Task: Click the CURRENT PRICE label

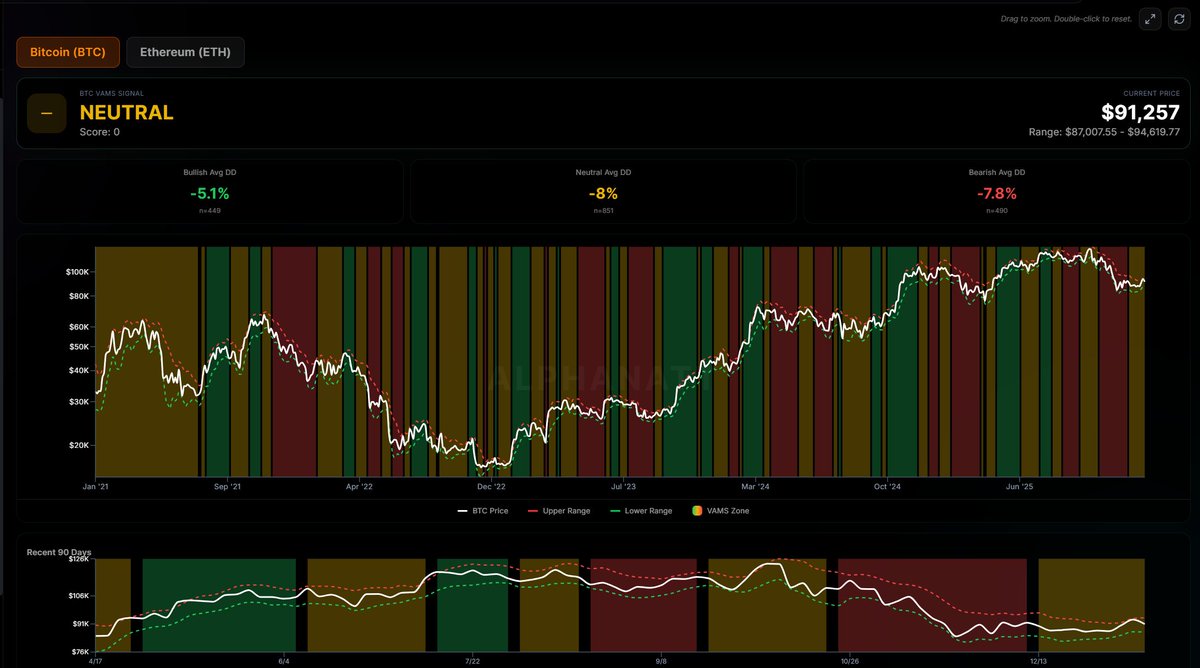Action: tap(1152, 93)
